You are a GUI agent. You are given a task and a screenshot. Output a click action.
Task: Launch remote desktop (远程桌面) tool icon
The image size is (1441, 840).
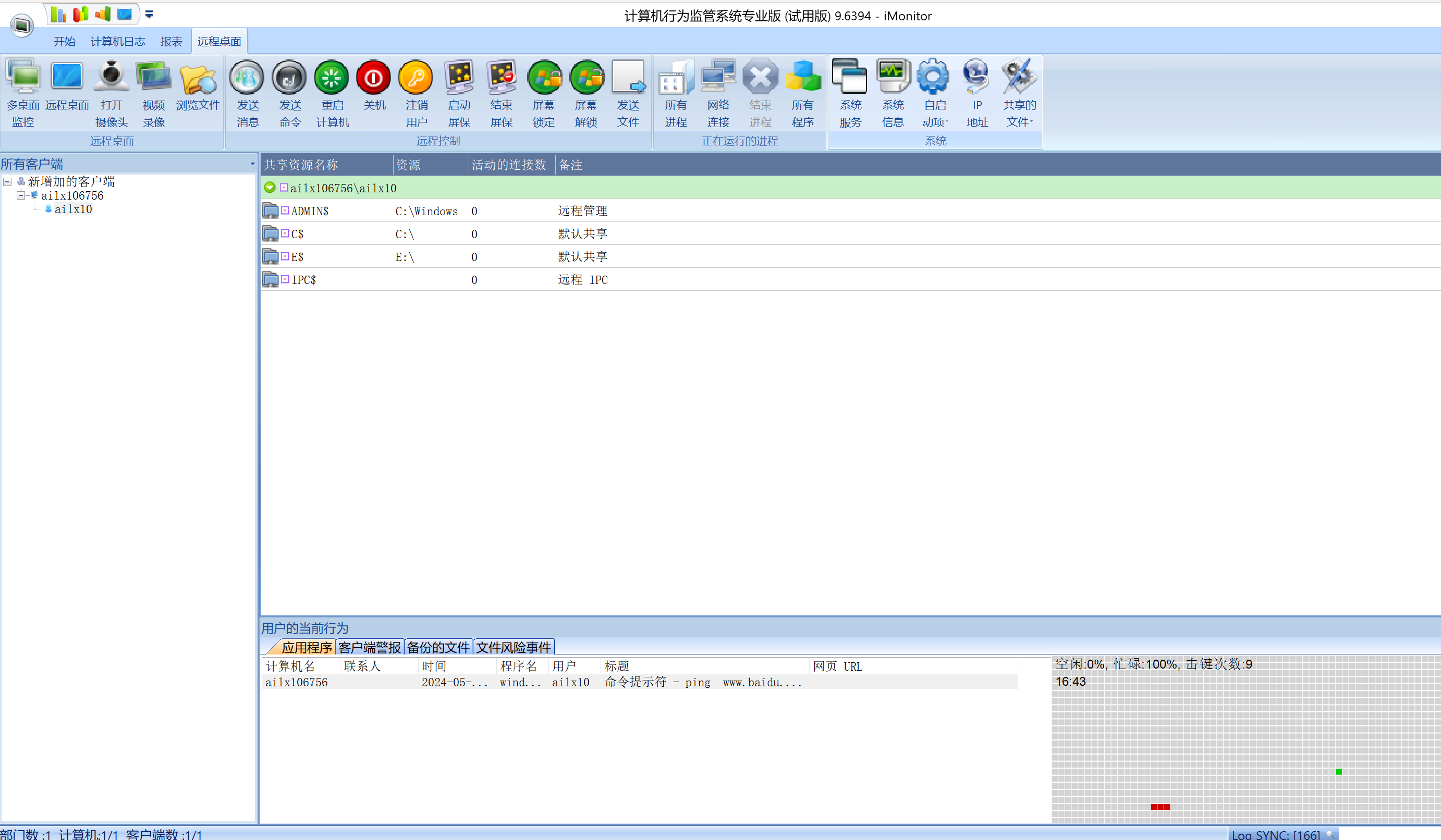67,85
